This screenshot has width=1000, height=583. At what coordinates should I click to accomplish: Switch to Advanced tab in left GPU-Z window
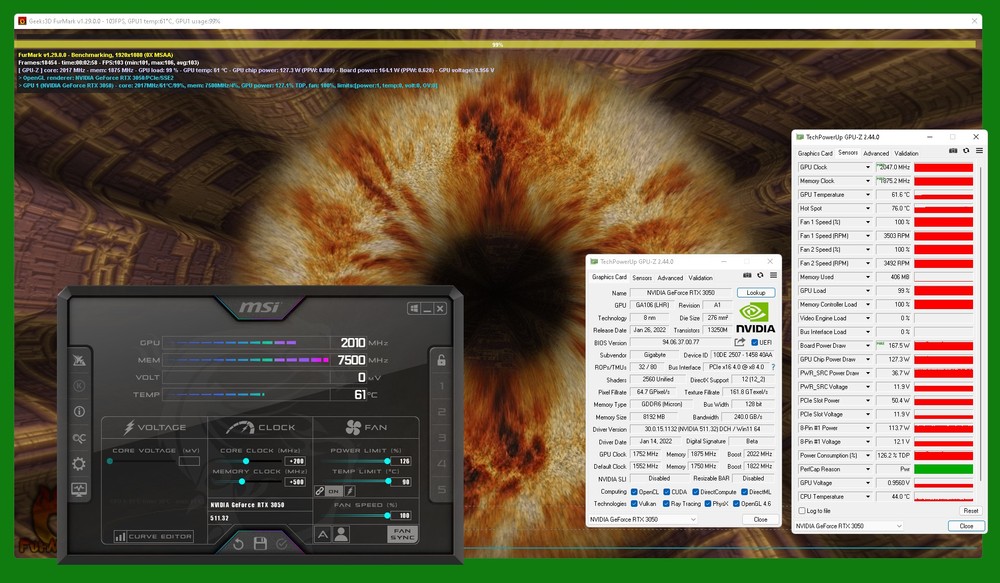coord(670,278)
